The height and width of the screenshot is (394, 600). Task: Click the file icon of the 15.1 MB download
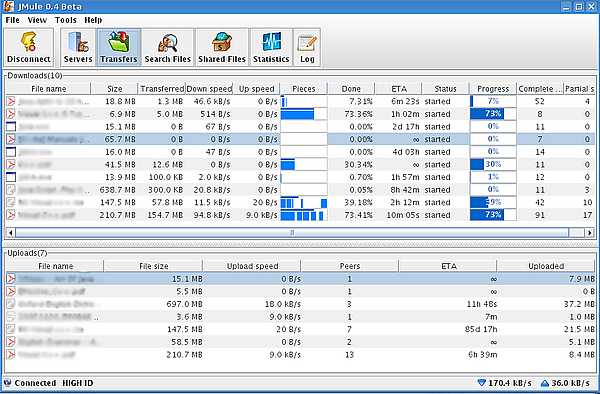(x=11, y=127)
